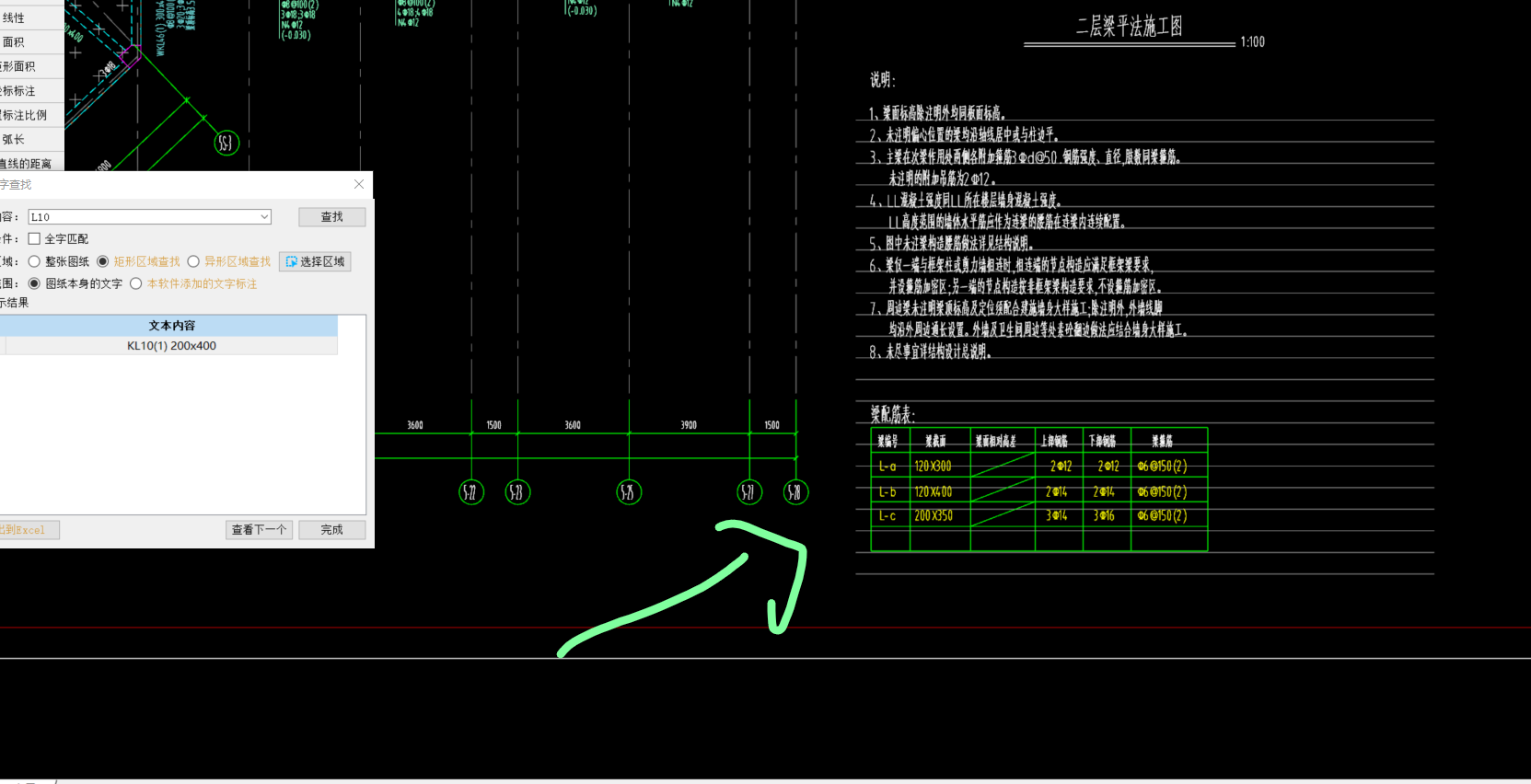The image size is (1531, 784).
Task: Click note 3 text line
Action: click(x=1025, y=157)
